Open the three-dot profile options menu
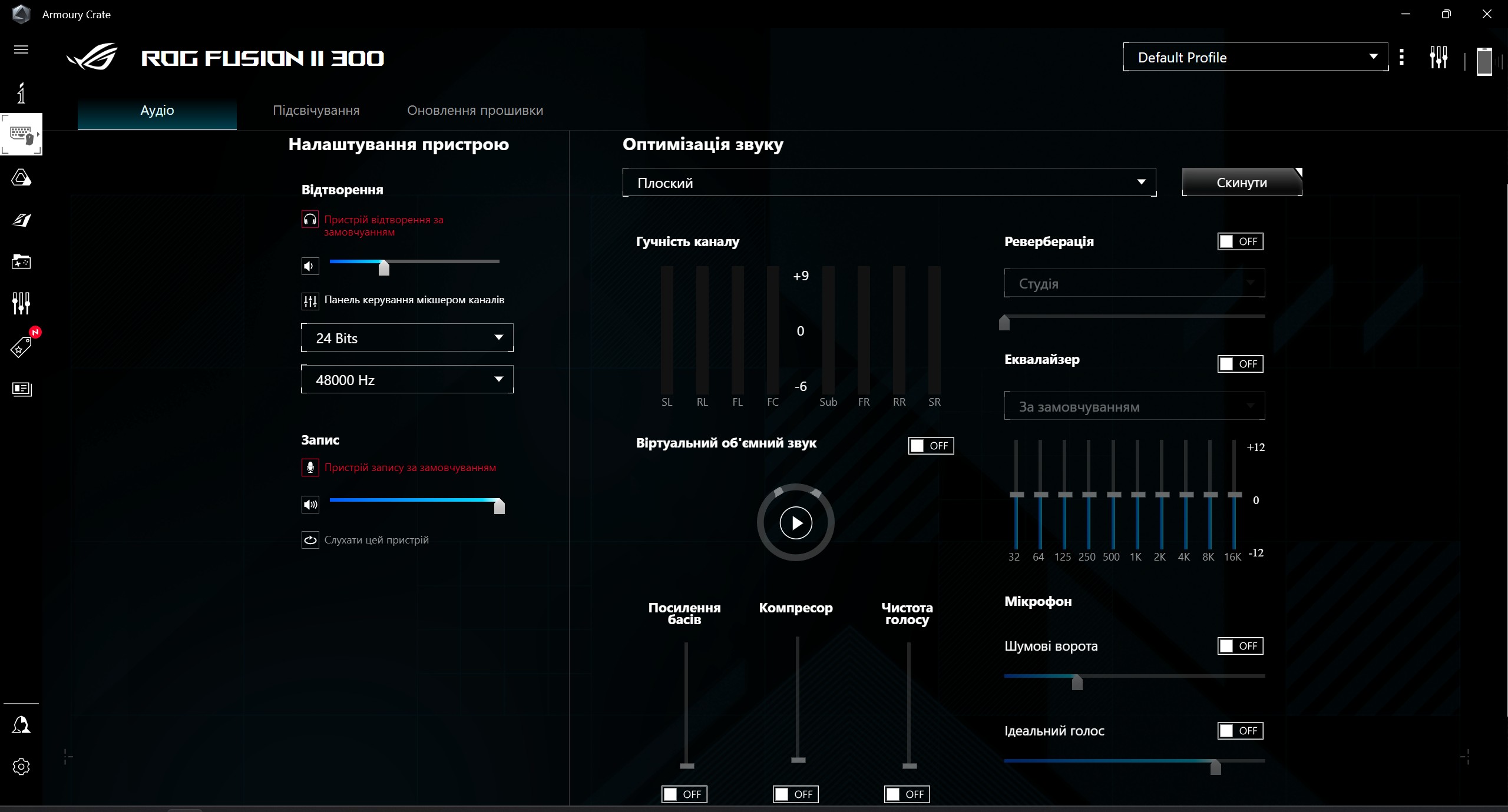The height and width of the screenshot is (812, 1508). [1402, 57]
